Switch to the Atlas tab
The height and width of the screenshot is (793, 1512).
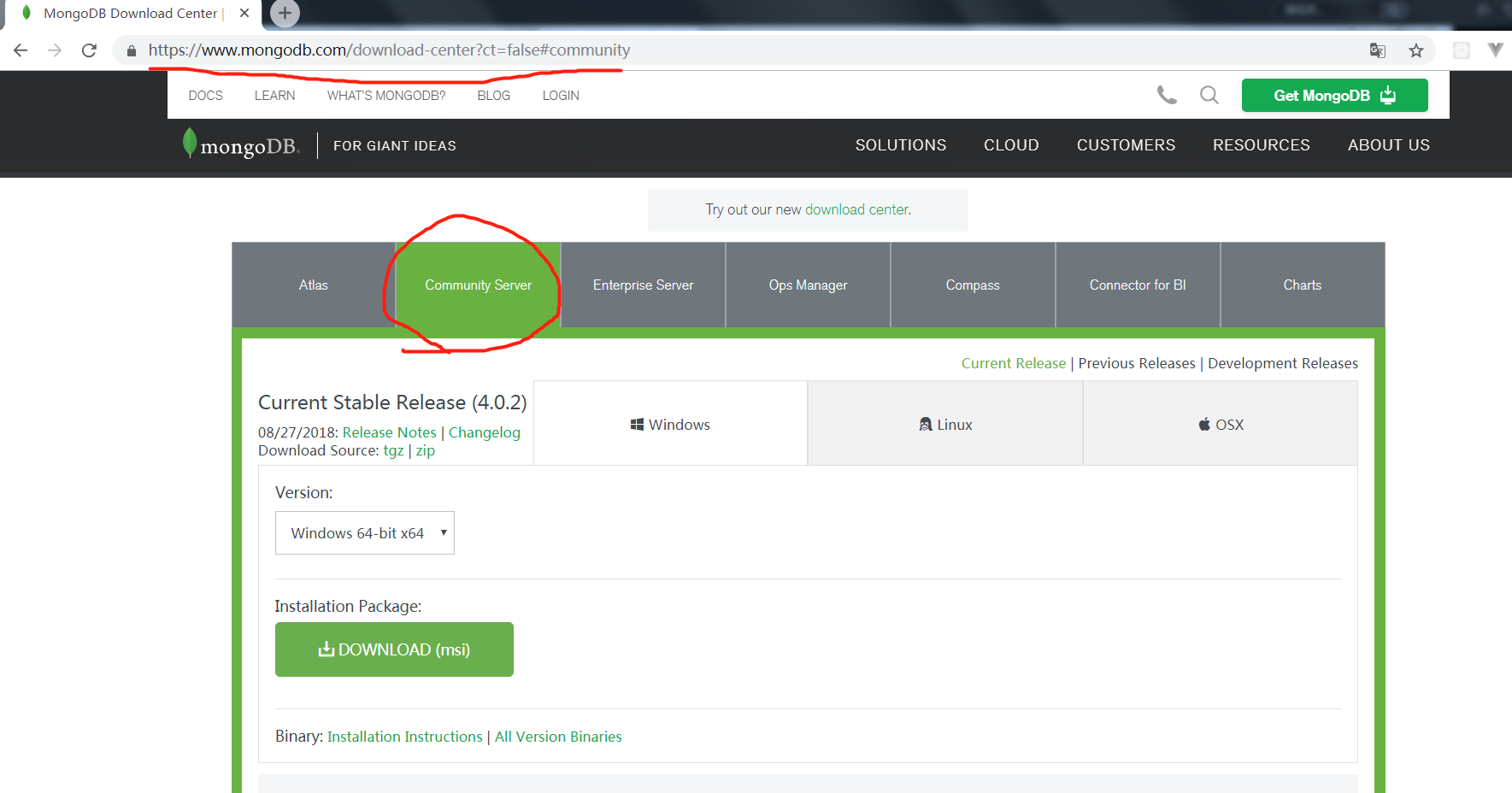pyautogui.click(x=314, y=285)
